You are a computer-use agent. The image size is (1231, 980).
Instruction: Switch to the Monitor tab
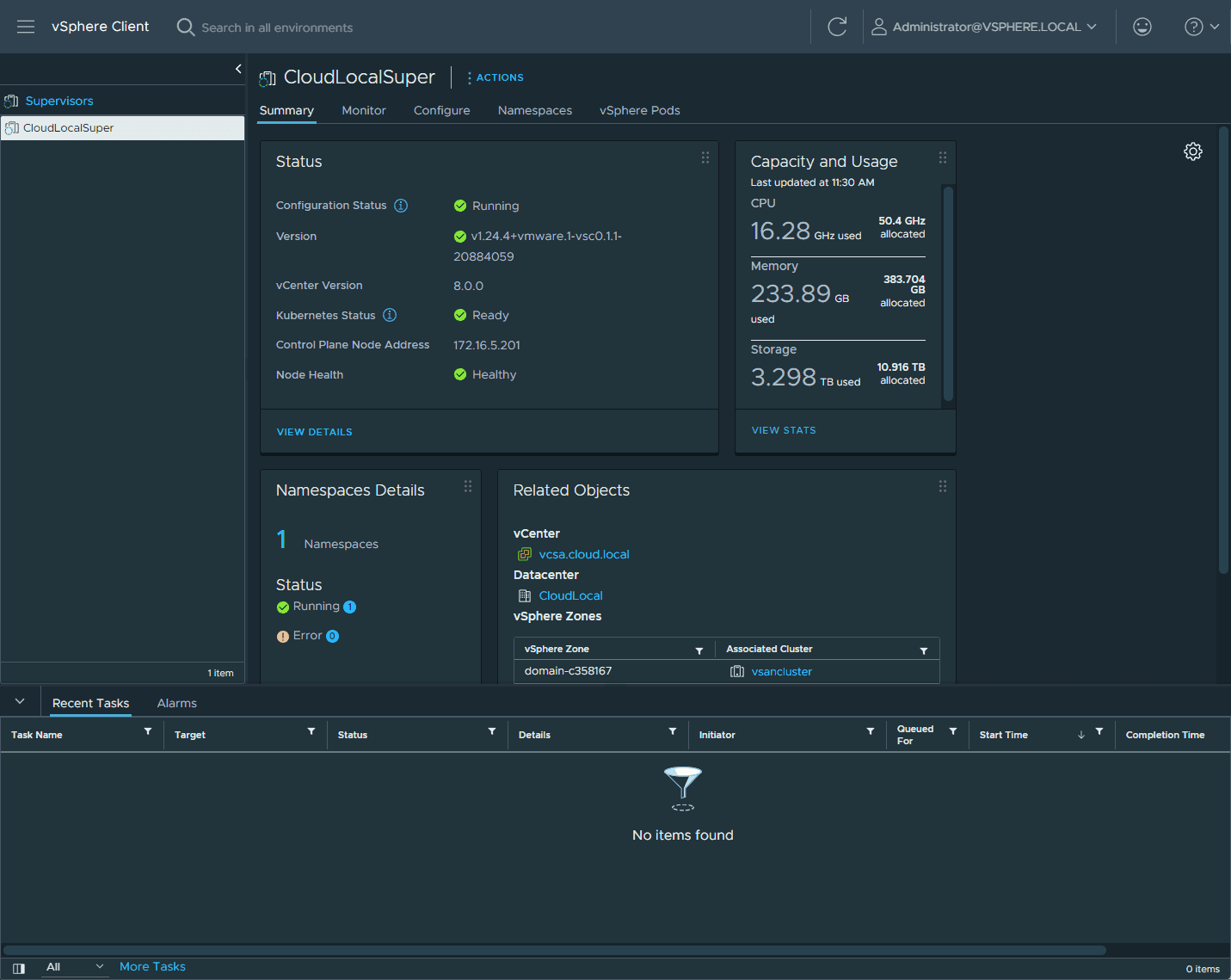point(363,110)
